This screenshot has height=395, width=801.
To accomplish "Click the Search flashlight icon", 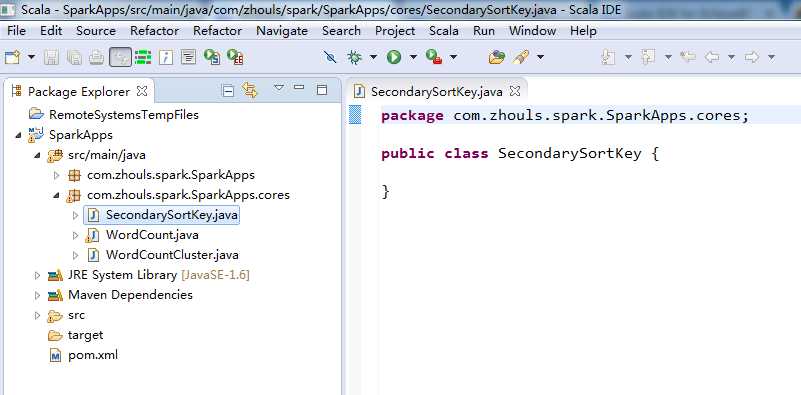I will tap(521, 57).
